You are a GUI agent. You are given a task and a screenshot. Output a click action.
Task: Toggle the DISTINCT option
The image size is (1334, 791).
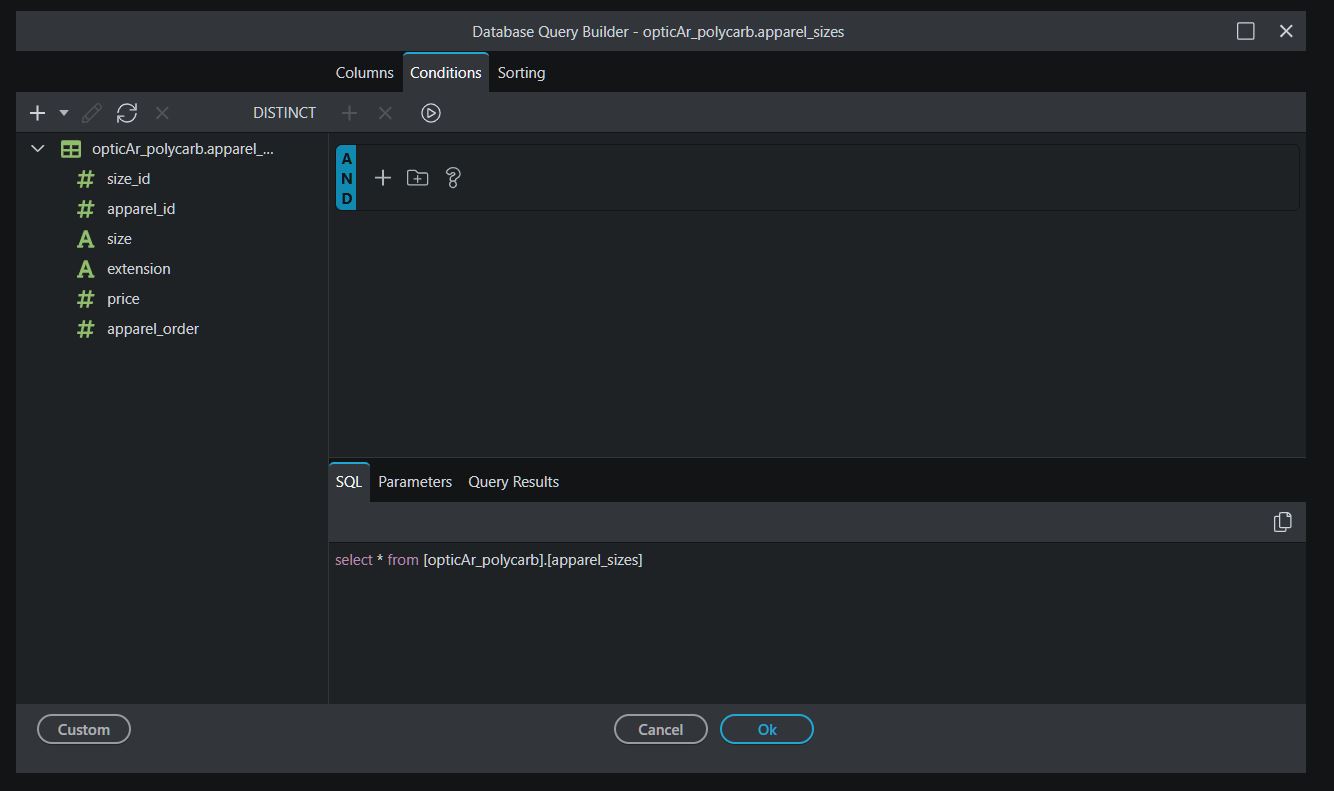tap(284, 113)
